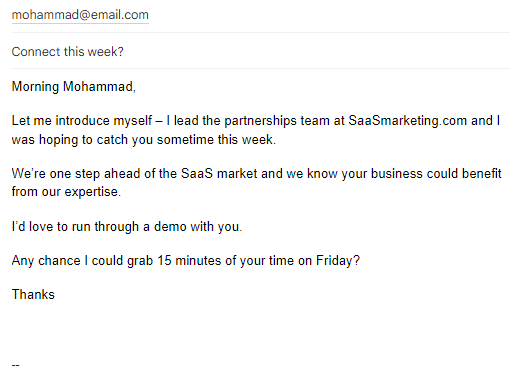
Task: Click the words '15 minutes' in the body
Action: [190, 261]
